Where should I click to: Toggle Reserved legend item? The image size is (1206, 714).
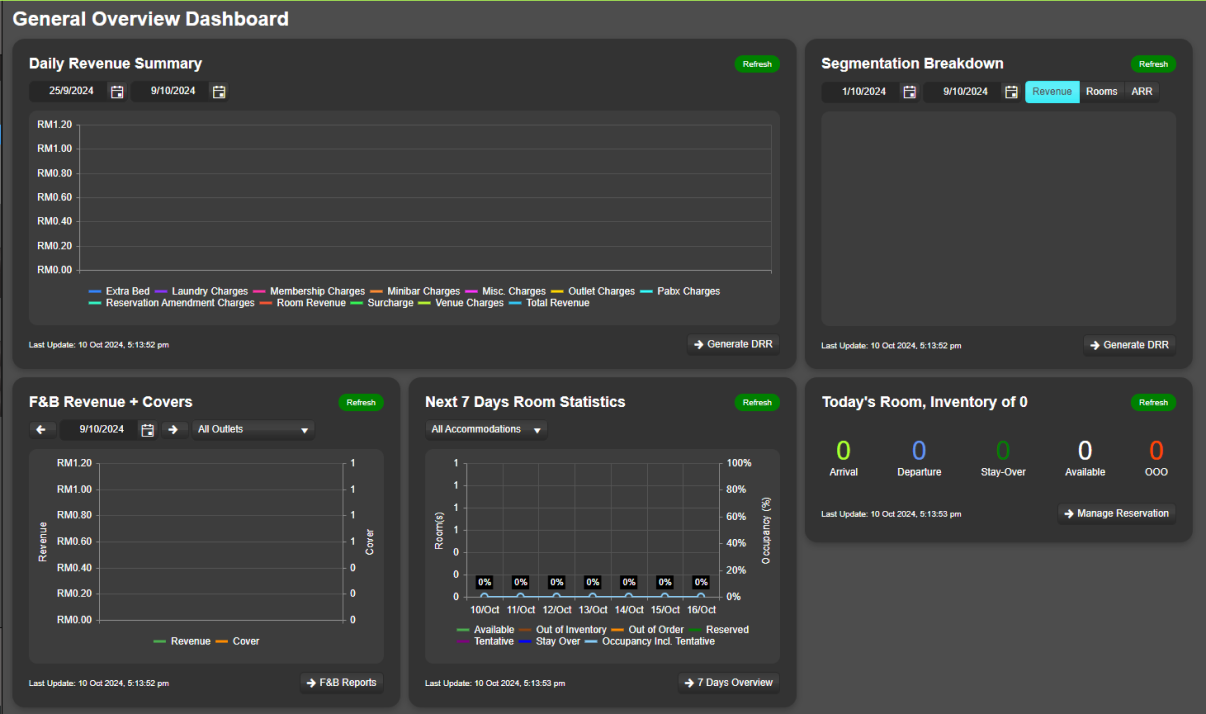pos(718,630)
